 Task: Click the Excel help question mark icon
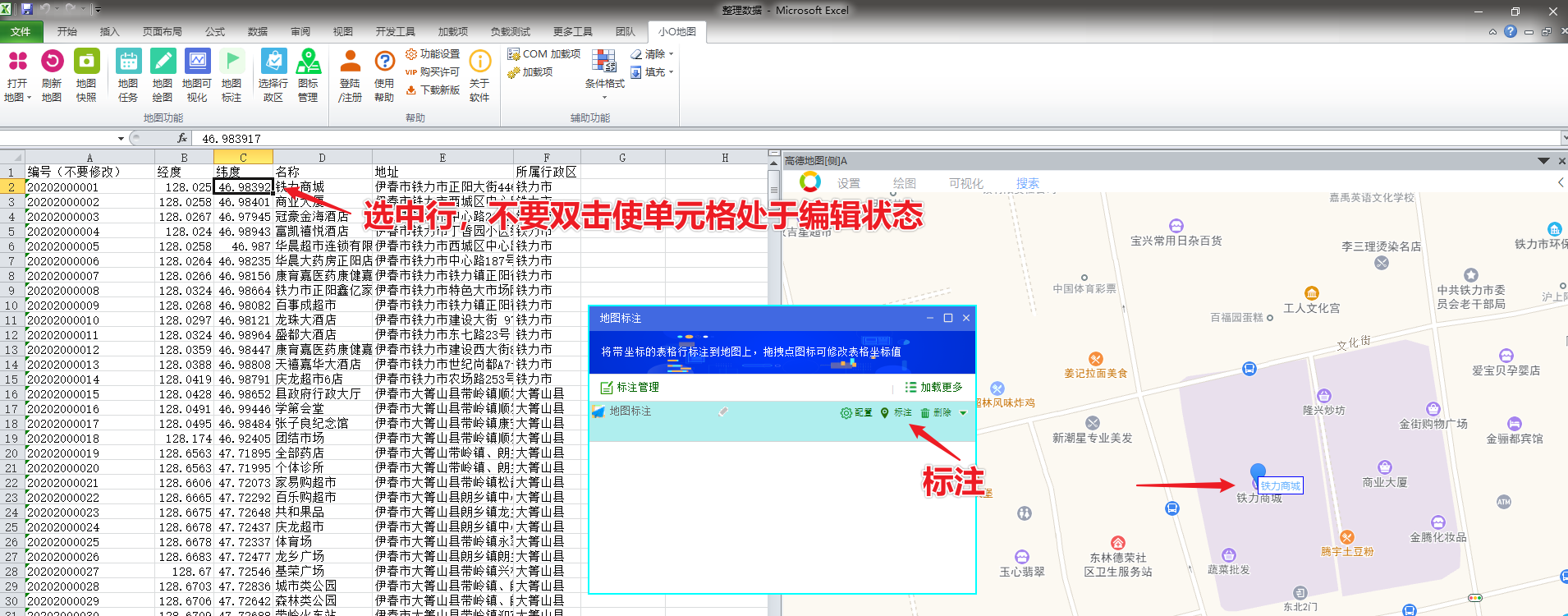tap(1511, 31)
